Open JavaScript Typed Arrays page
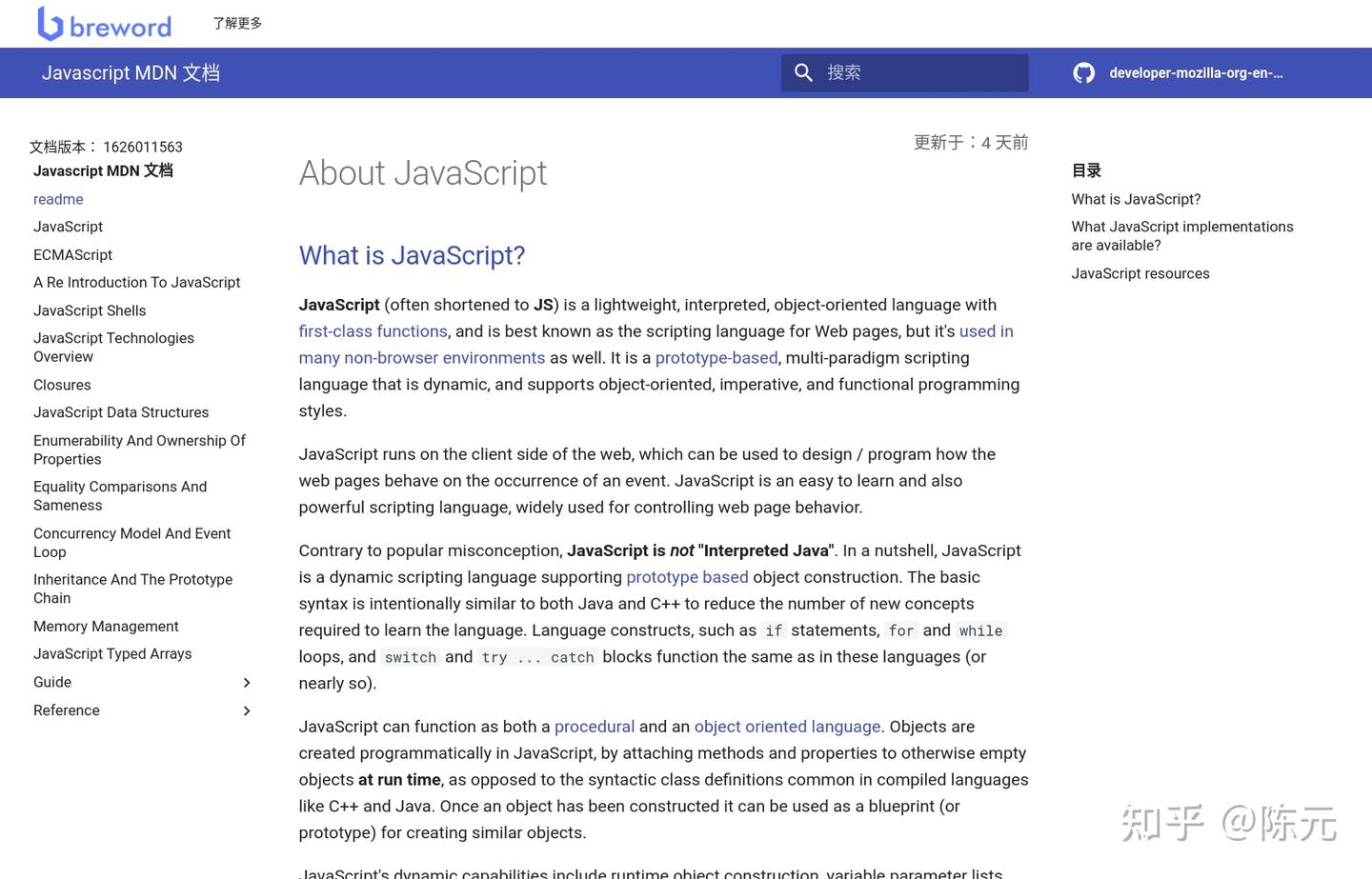Screen dimensions: 1372x879 112,653
